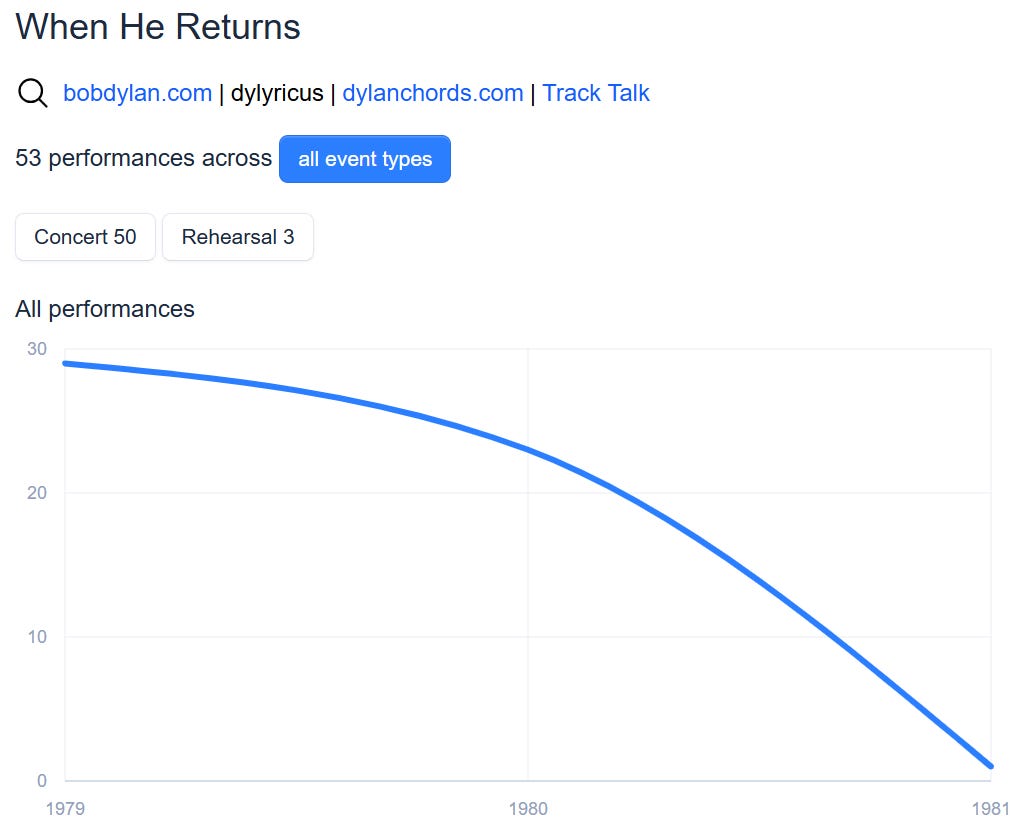Screen dimensions: 1031x833
Task: Click the magnifying glass search icon
Action: click(x=32, y=93)
